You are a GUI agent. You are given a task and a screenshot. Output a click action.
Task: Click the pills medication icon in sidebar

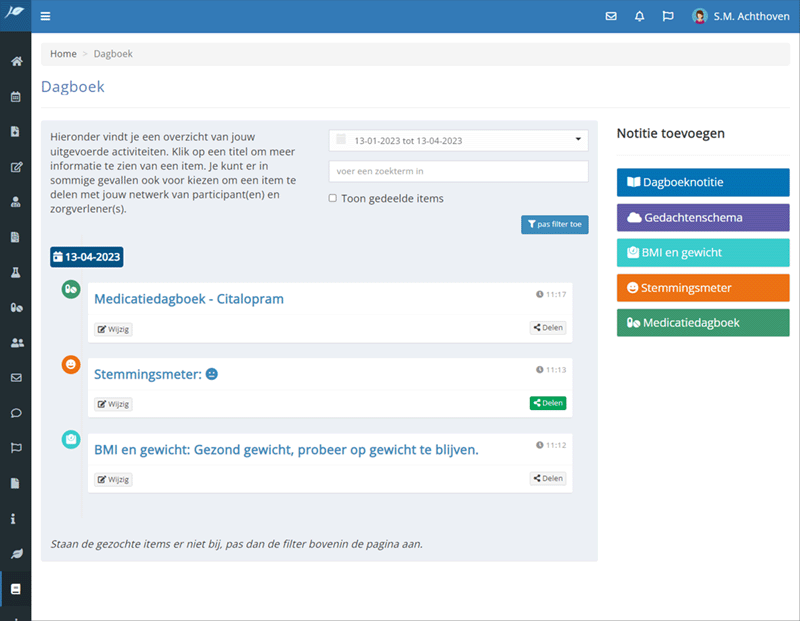(x=16, y=308)
